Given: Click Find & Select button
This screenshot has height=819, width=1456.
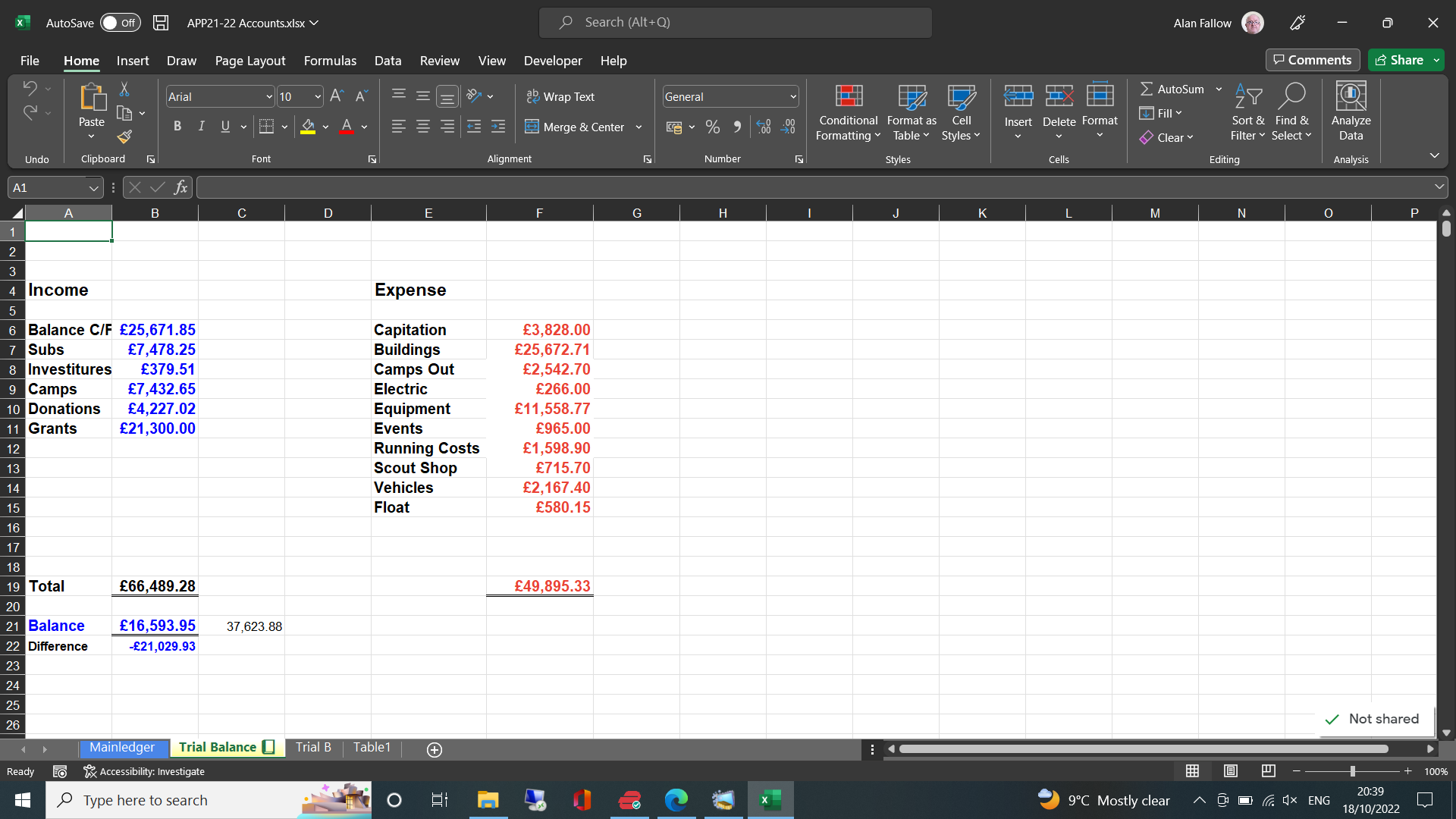Looking at the screenshot, I should 1292,112.
